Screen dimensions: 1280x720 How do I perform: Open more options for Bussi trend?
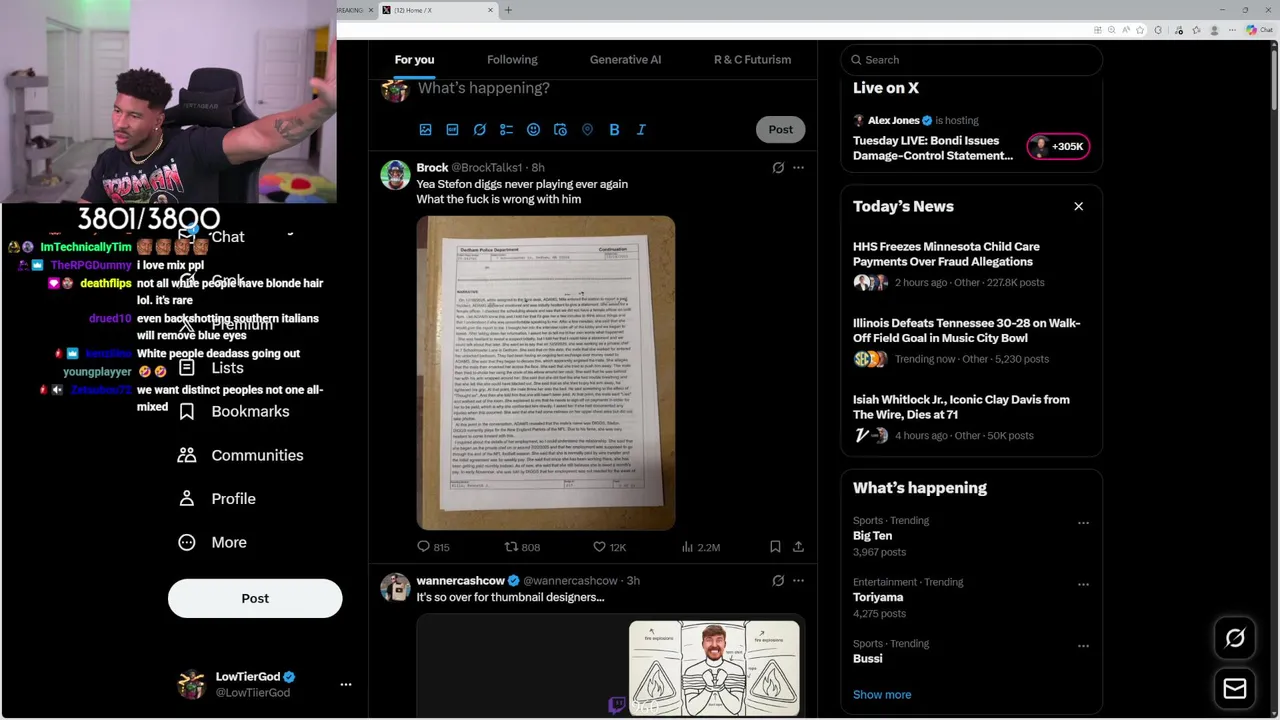pos(1083,646)
